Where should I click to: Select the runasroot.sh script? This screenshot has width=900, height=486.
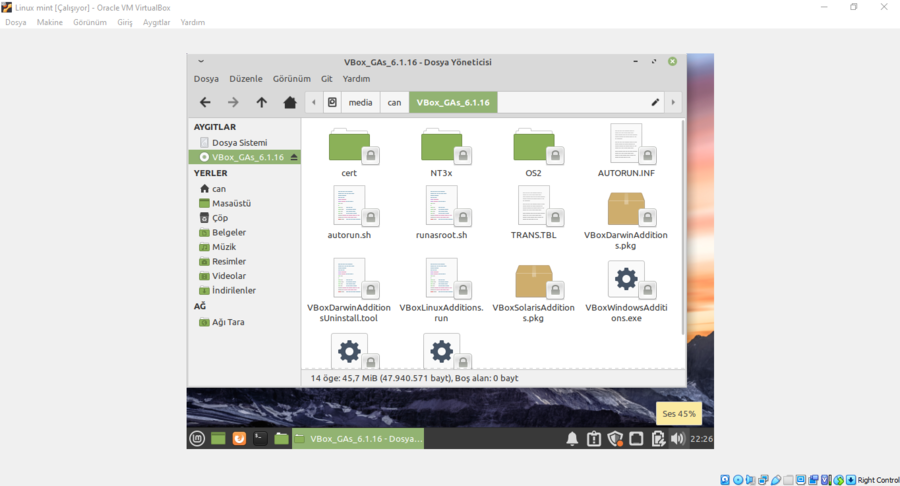pos(441,213)
